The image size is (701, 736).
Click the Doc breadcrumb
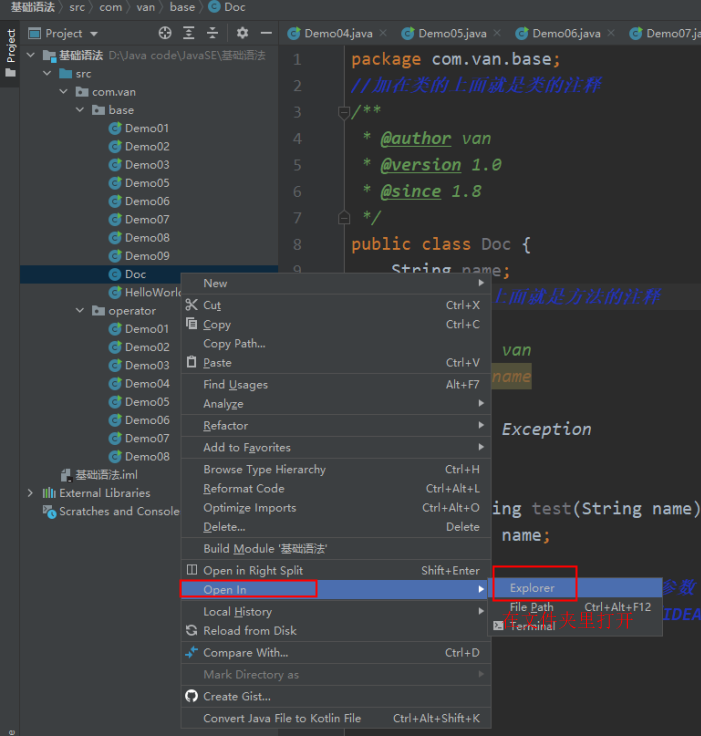point(234,7)
